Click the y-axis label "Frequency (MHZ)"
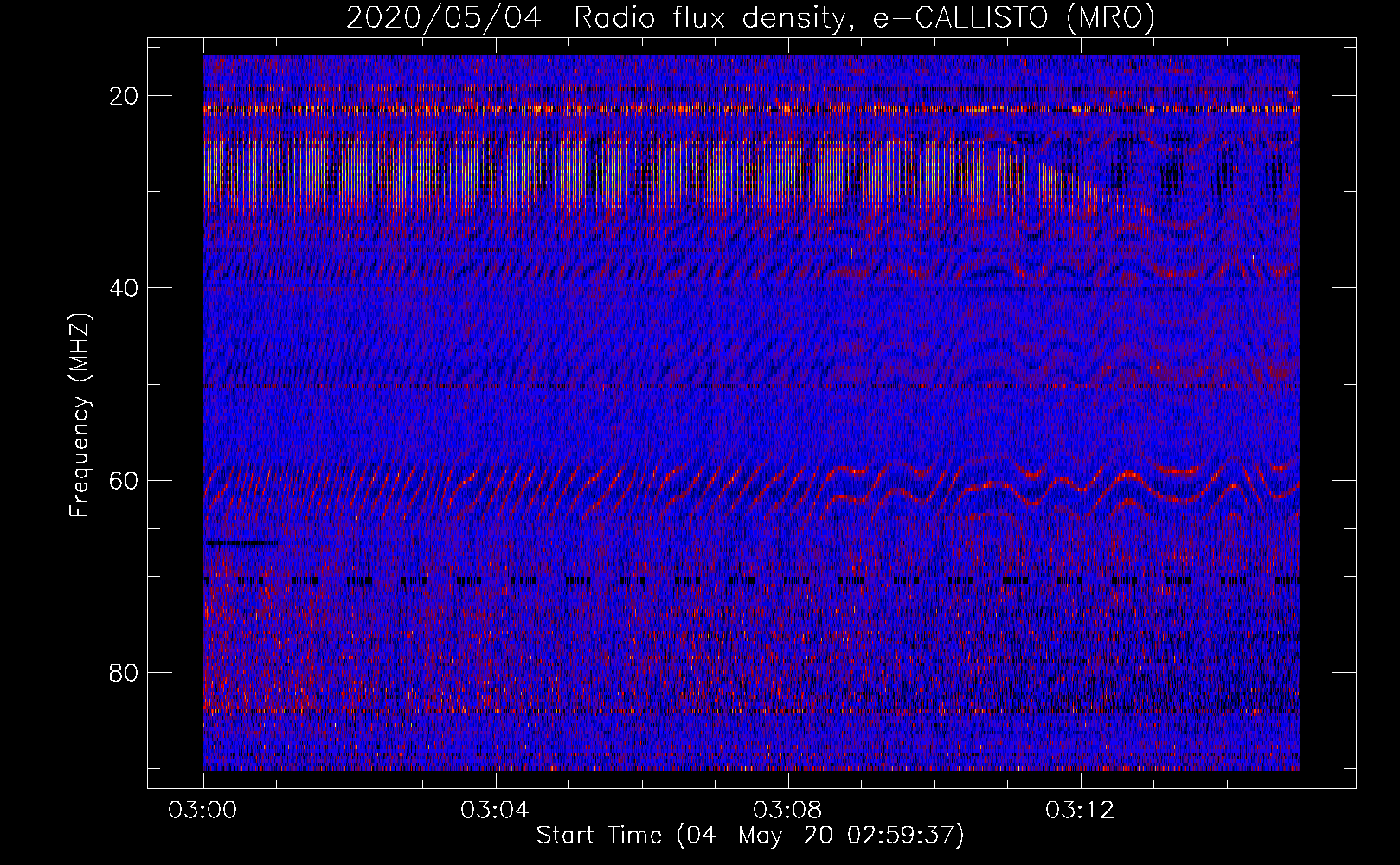This screenshot has width=1400, height=865. (x=80, y=415)
